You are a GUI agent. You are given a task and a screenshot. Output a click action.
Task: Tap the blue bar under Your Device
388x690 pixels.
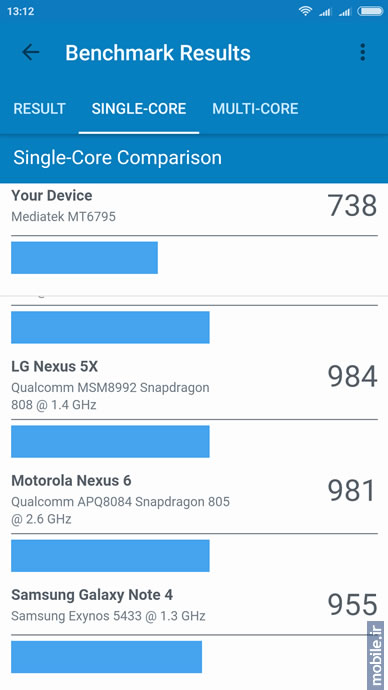click(x=84, y=257)
